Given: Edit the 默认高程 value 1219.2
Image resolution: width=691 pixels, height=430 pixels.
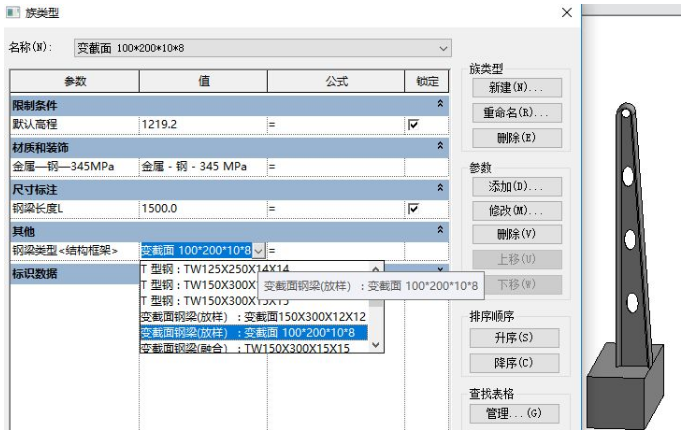Looking at the screenshot, I should pyautogui.click(x=203, y=125).
